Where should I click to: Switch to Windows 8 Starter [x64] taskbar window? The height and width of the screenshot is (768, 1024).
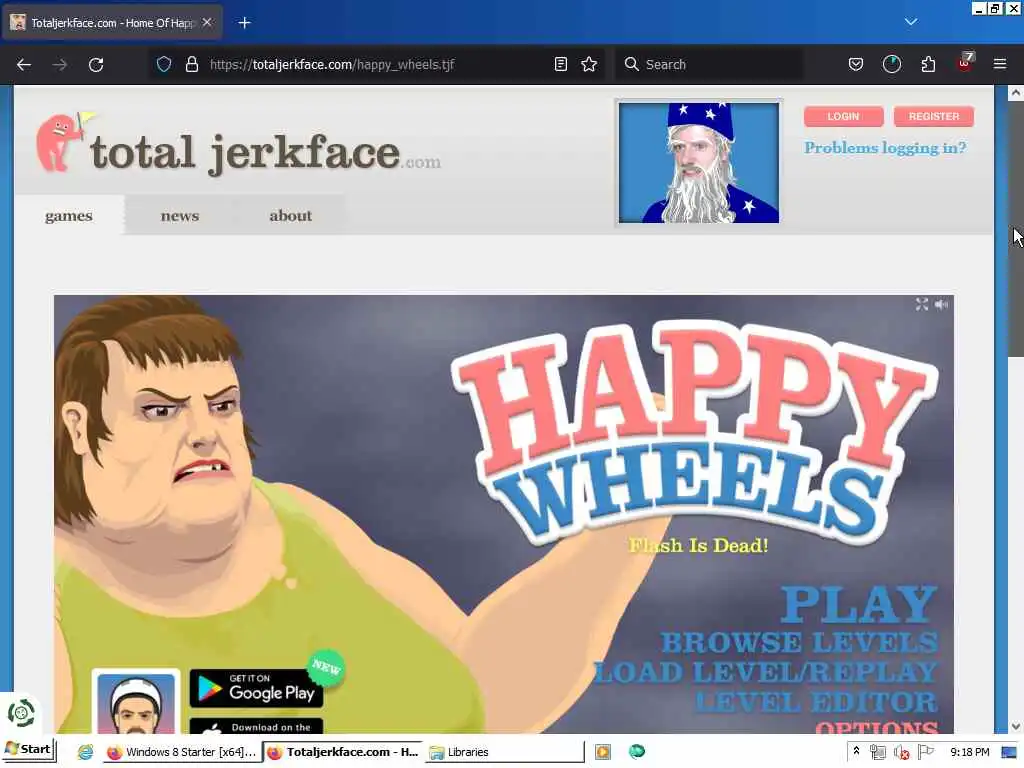(x=182, y=752)
